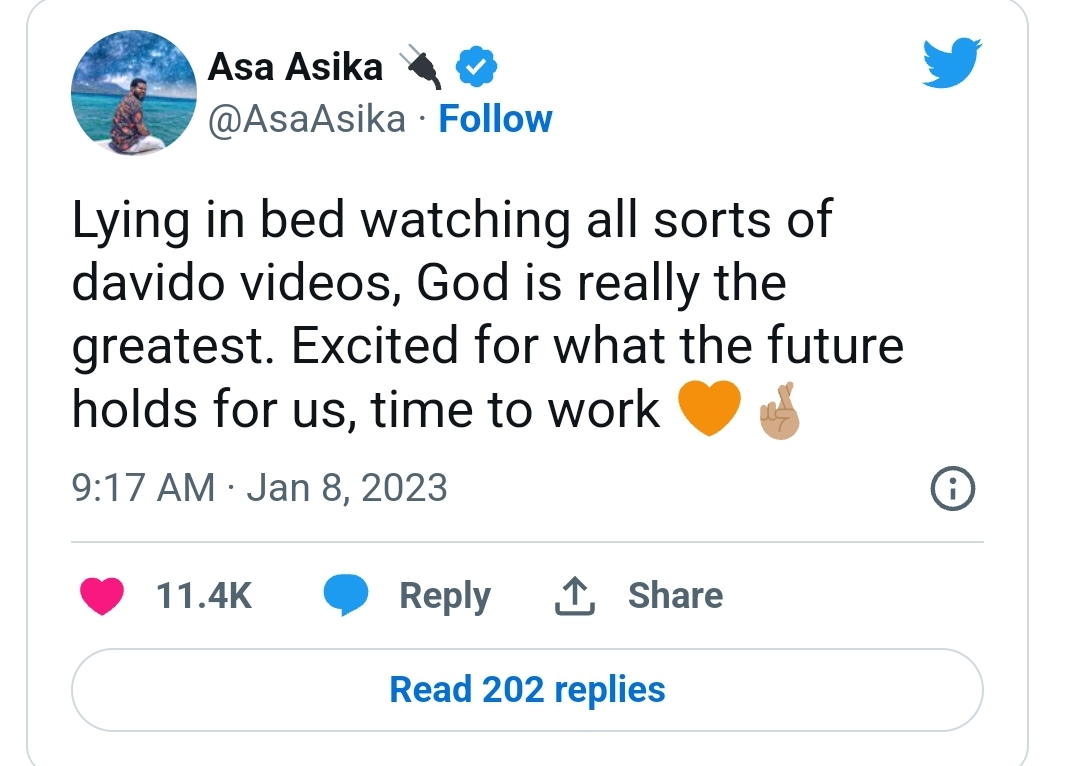This screenshot has width=1080, height=766.
Task: Click the Twitter bird logo
Action: (952, 63)
